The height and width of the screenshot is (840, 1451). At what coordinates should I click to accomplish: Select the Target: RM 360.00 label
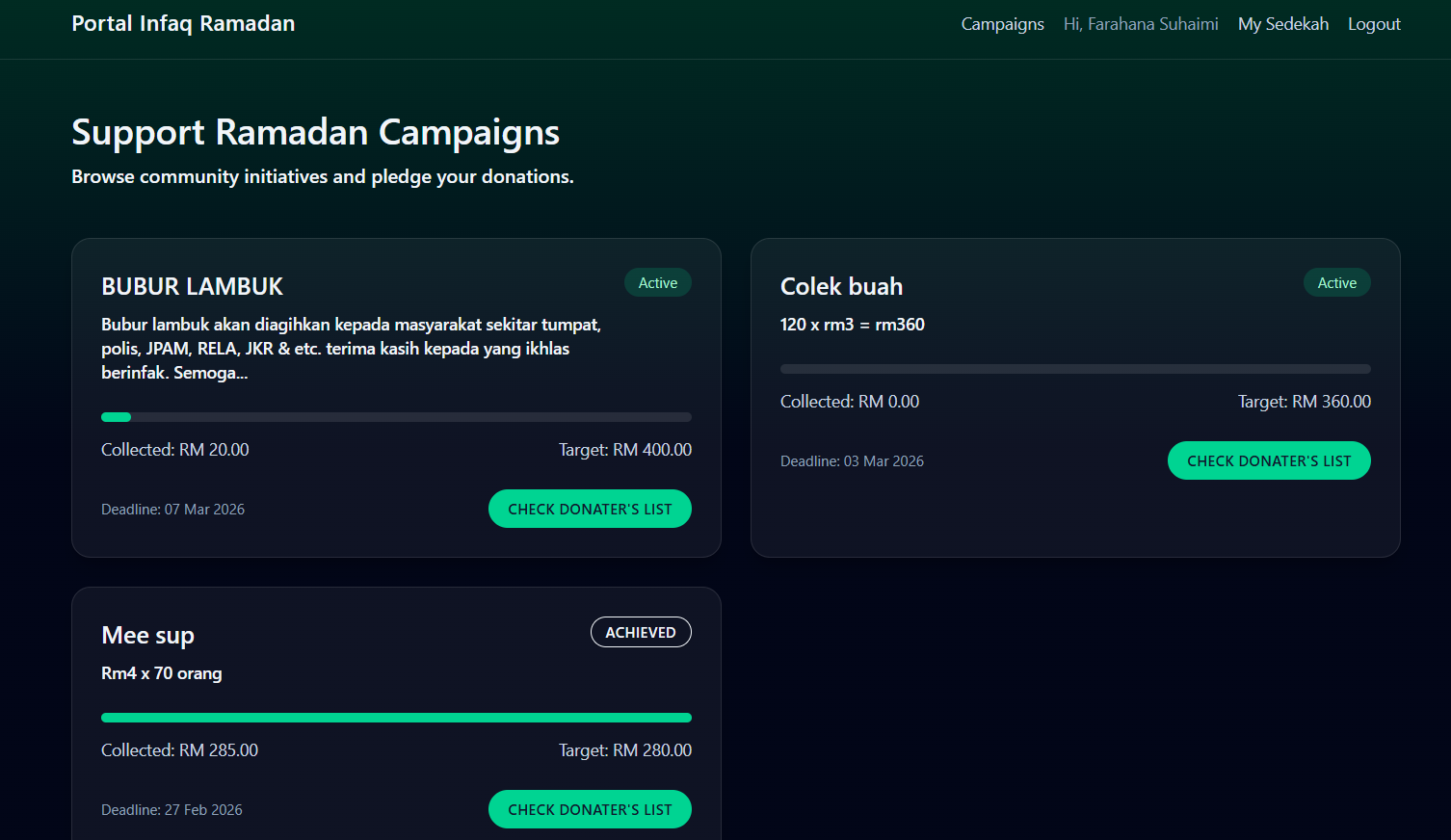[1304, 401]
